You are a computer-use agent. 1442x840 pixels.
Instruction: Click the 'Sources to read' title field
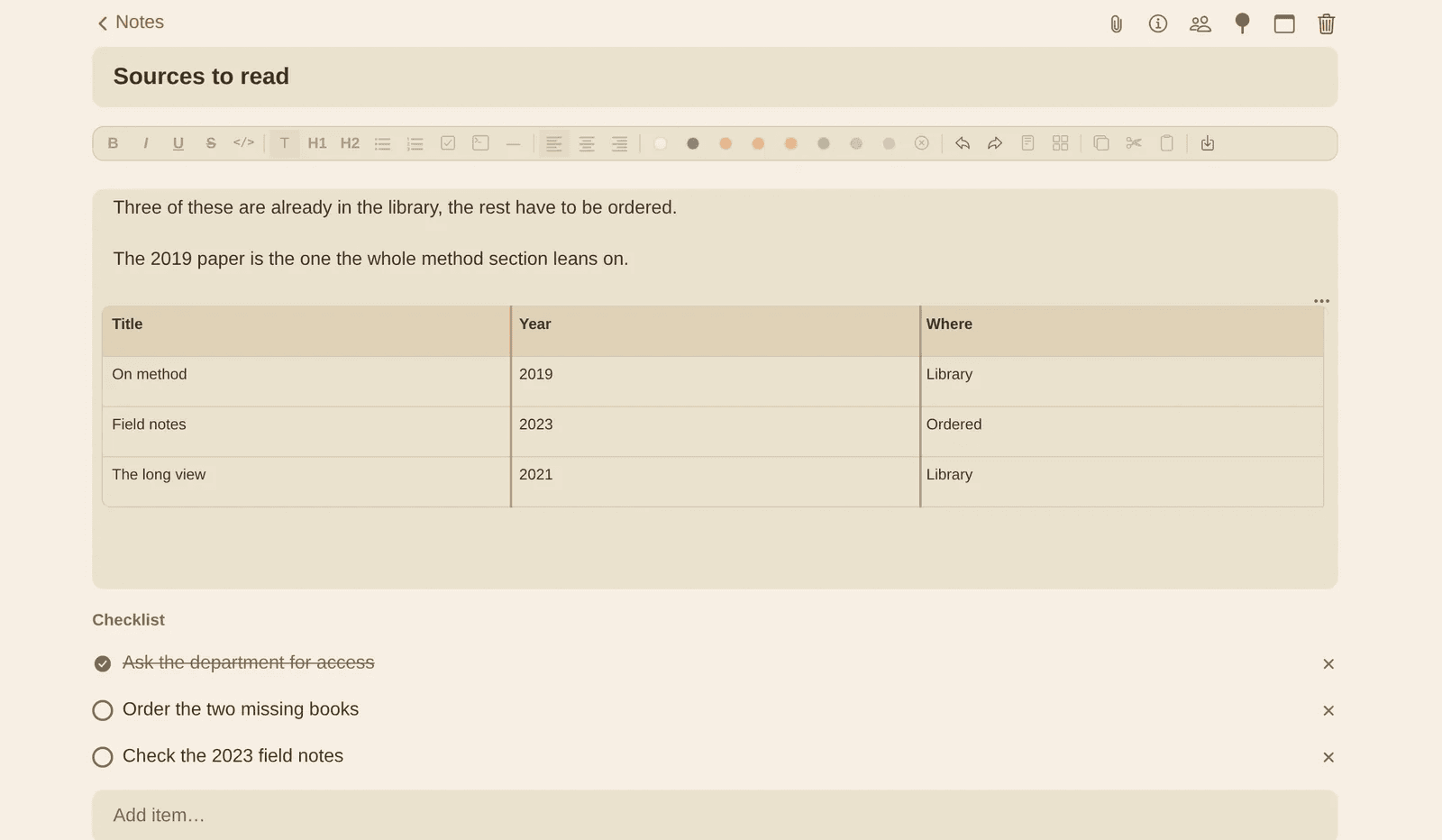[x=715, y=77]
